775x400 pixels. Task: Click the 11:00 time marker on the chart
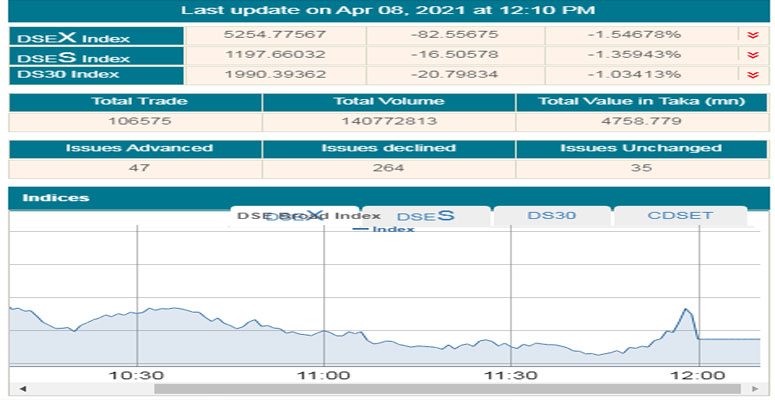pyautogui.click(x=323, y=375)
